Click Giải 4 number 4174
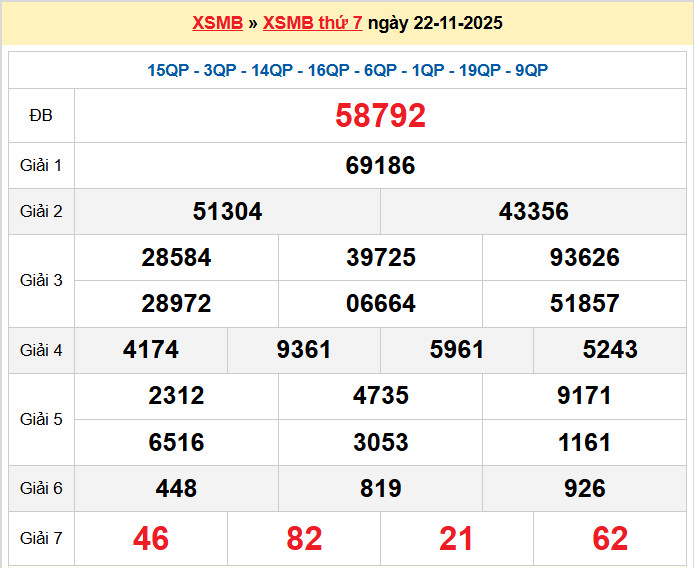The image size is (694, 568). [x=151, y=349]
